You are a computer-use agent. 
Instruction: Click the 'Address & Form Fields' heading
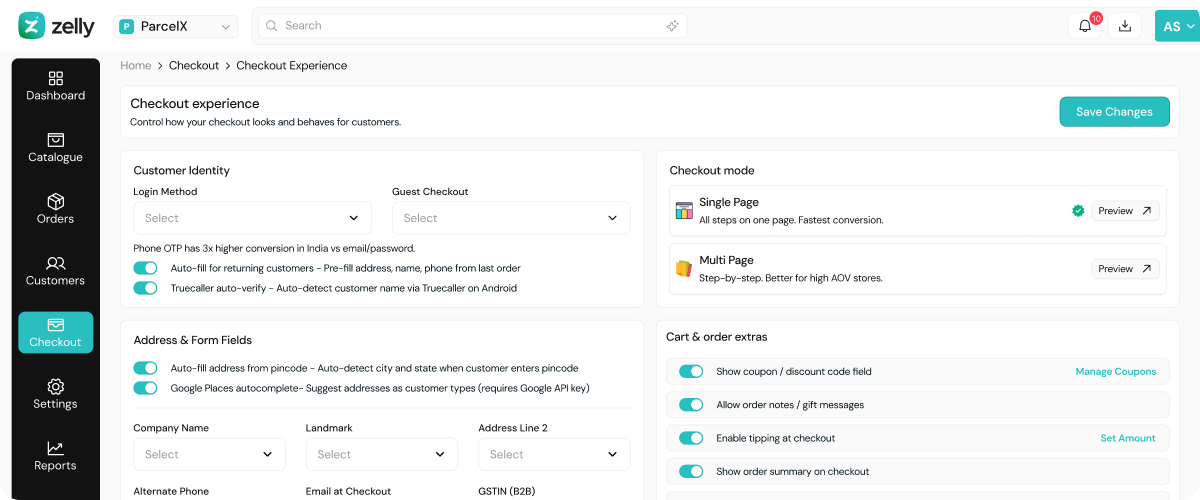tap(192, 340)
